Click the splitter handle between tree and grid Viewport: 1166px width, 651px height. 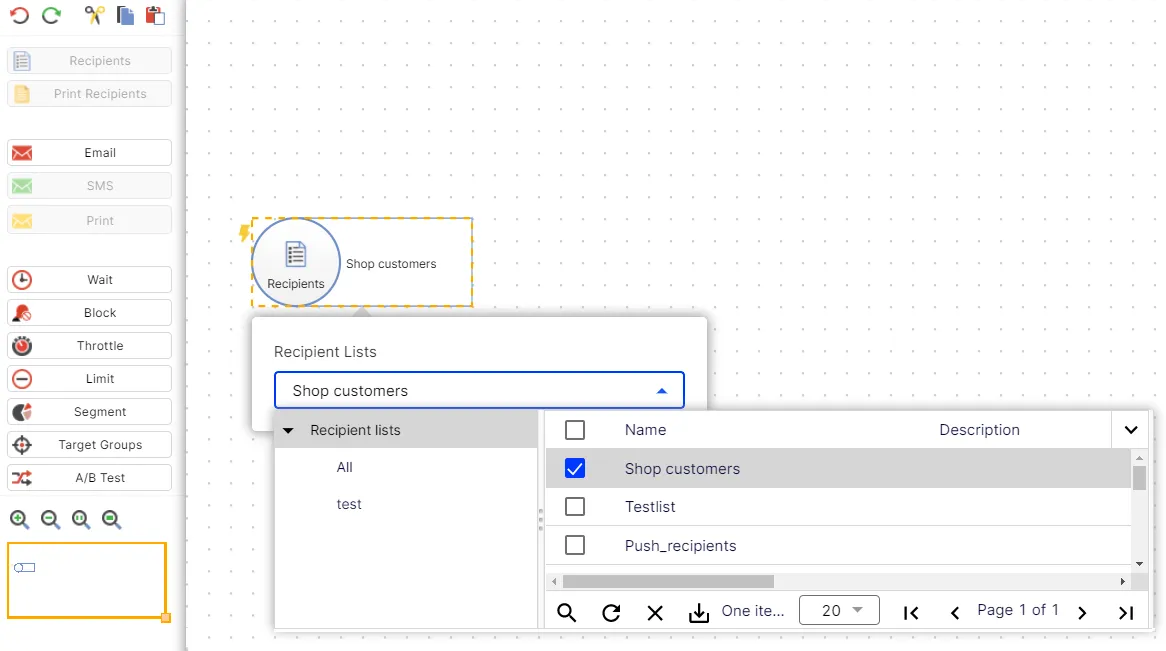click(541, 519)
